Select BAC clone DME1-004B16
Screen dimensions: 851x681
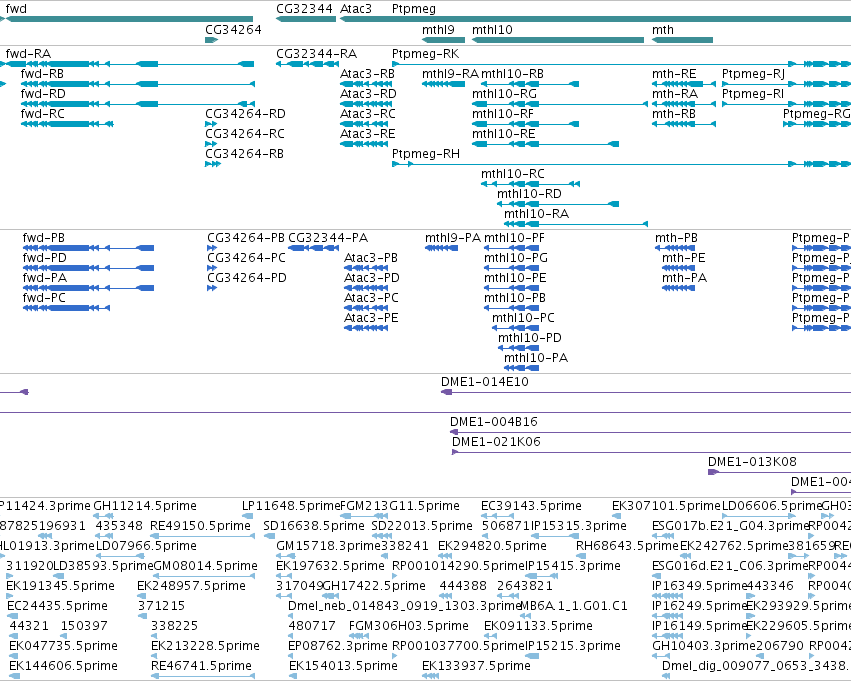[650, 432]
